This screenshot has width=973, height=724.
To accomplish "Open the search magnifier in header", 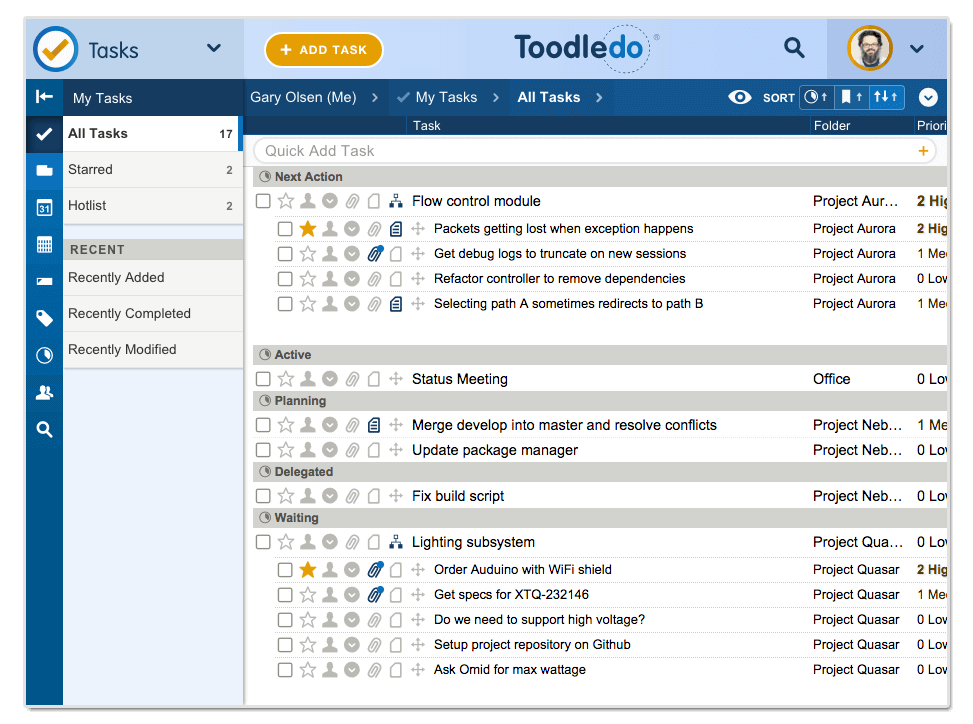I will pos(794,47).
